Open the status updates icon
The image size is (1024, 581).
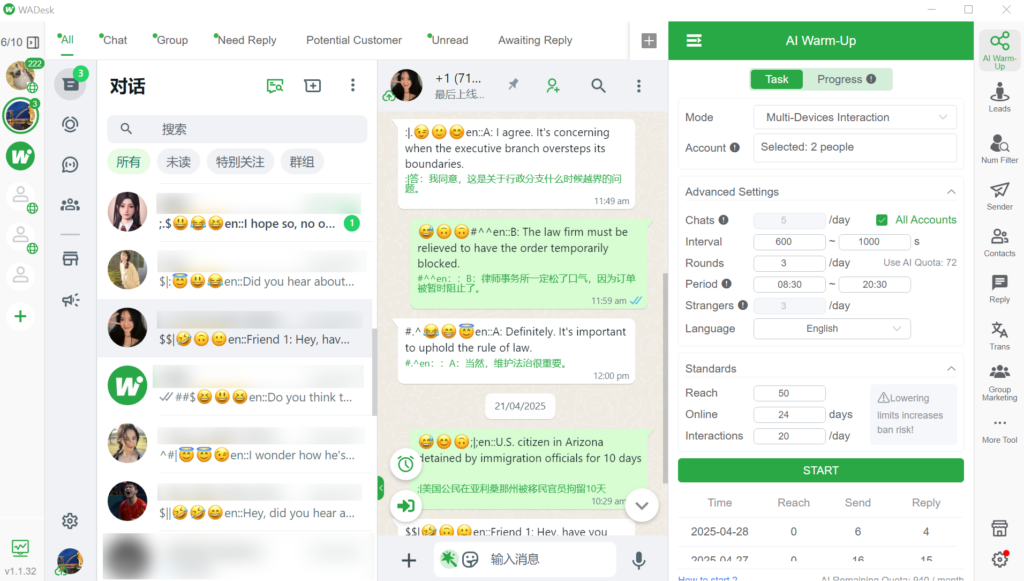click(70, 124)
